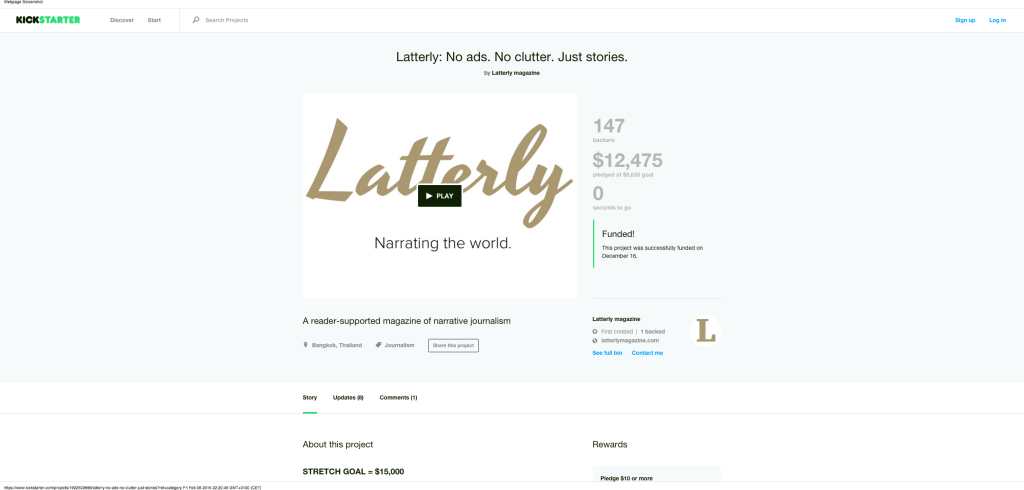Open the Bangkok, Thailand location link
Image resolution: width=1024 pixels, height=490 pixels.
(336, 345)
